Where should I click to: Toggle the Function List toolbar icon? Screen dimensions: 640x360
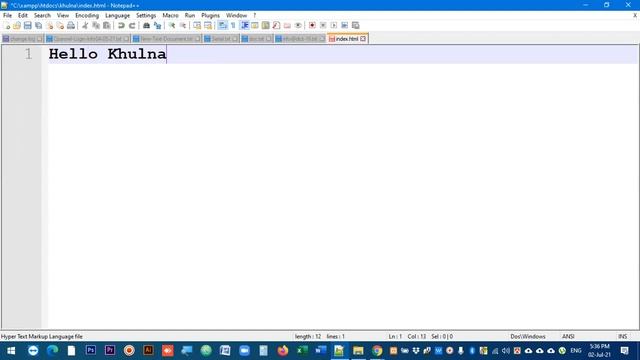(x=276, y=26)
